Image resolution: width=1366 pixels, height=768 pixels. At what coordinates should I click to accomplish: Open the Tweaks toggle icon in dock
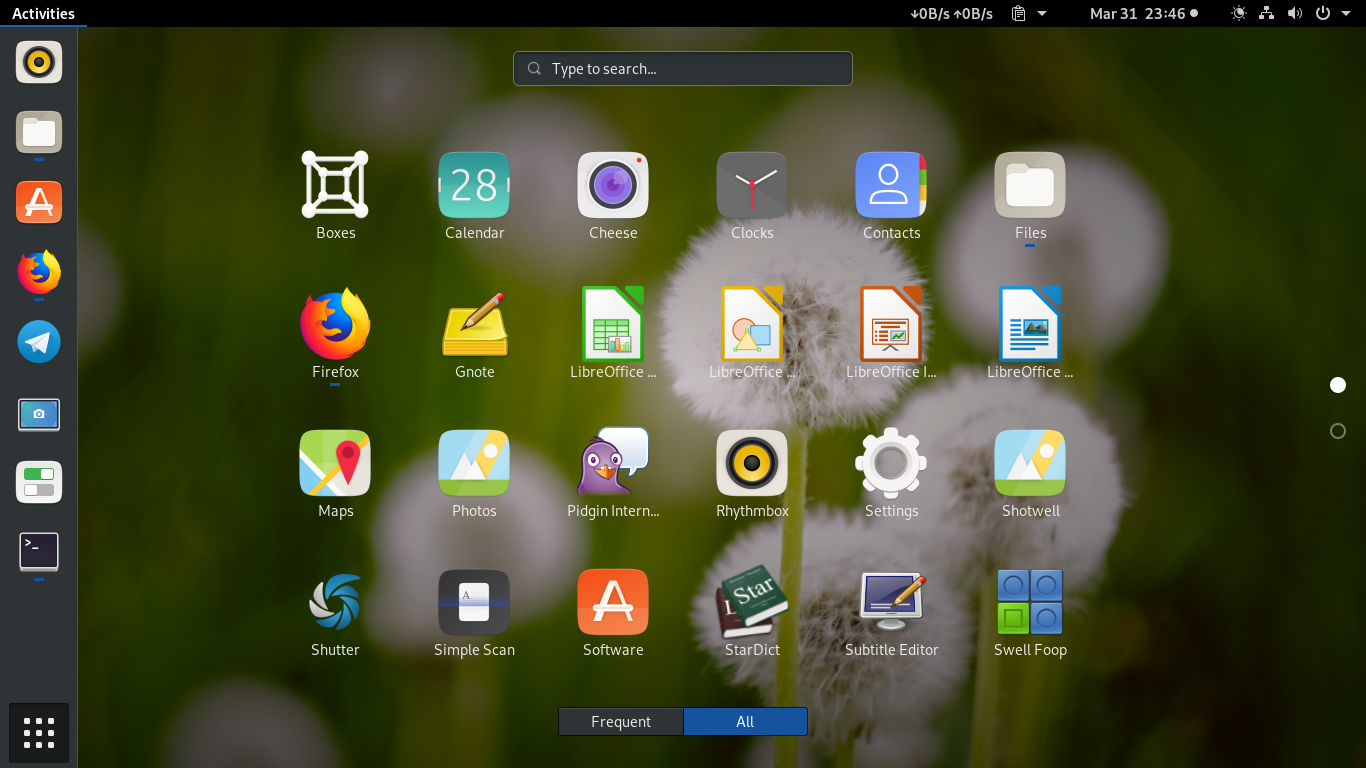point(39,482)
